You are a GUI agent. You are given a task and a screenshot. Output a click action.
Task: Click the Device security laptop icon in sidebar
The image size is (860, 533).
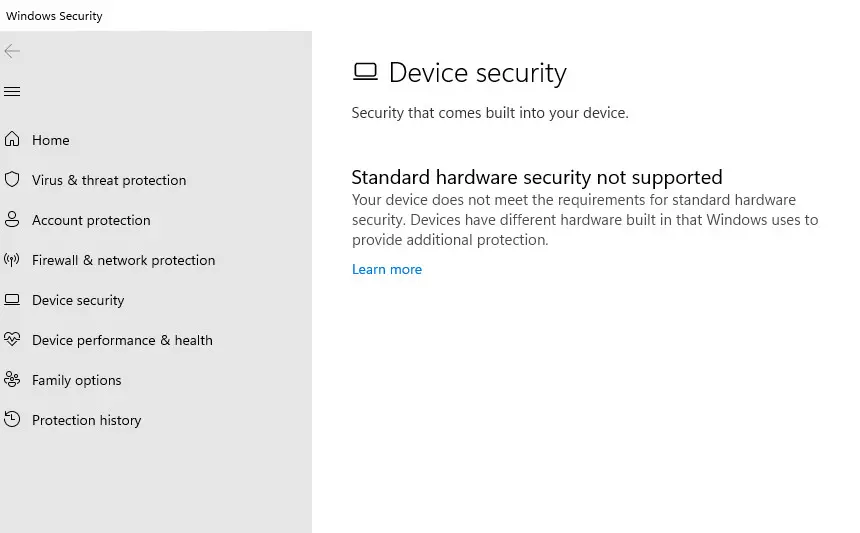pyautogui.click(x=12, y=300)
